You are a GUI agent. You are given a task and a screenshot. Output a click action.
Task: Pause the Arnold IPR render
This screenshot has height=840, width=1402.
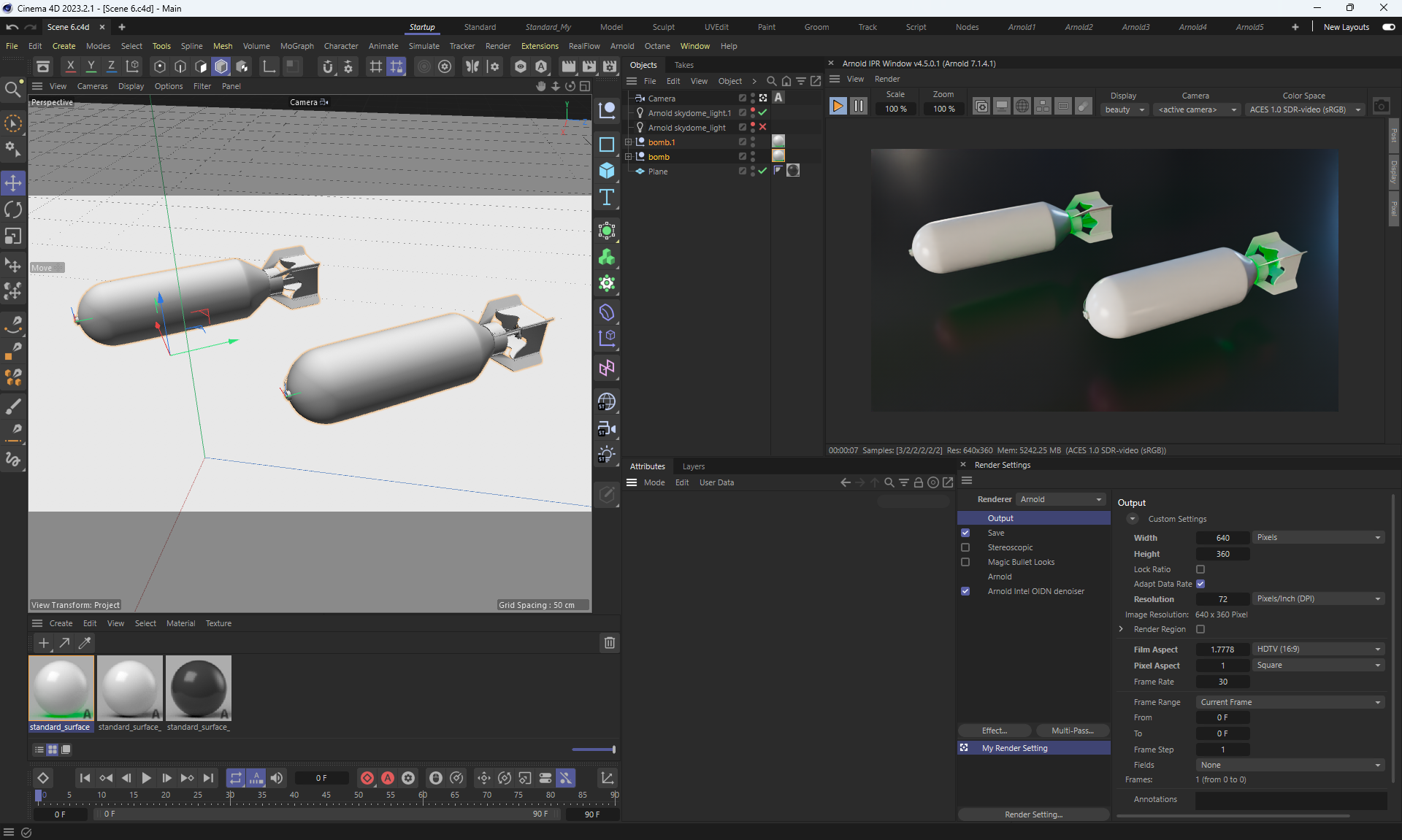pos(859,107)
